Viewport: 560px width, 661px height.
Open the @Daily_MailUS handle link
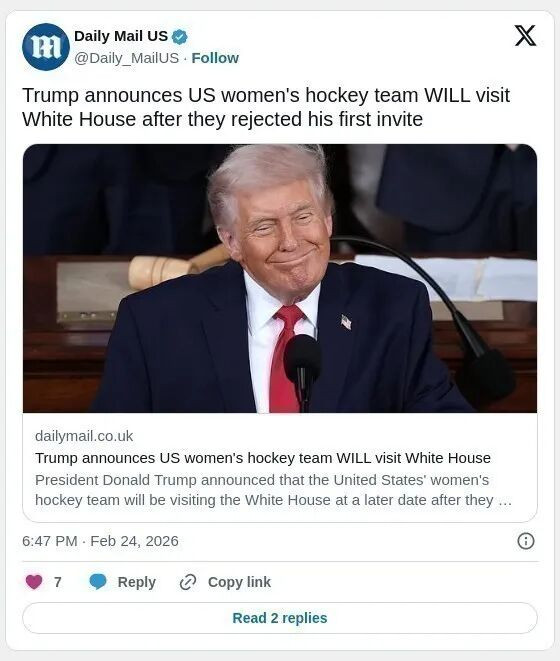127,58
